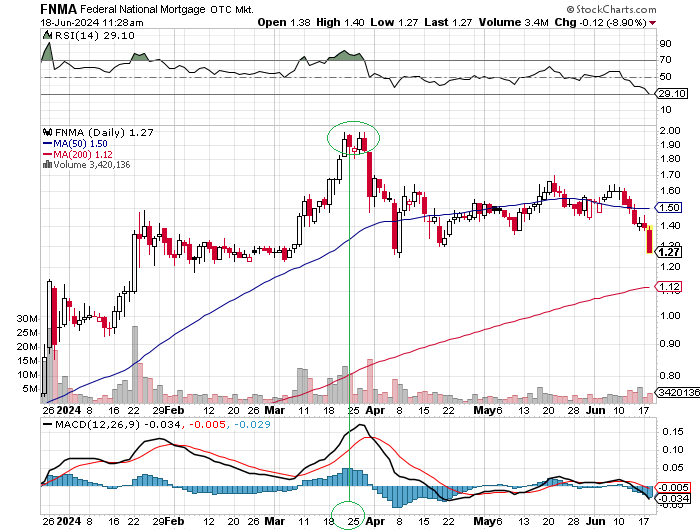Click the Feb label on MACD panel date axis
The image size is (700, 530).
(175, 521)
